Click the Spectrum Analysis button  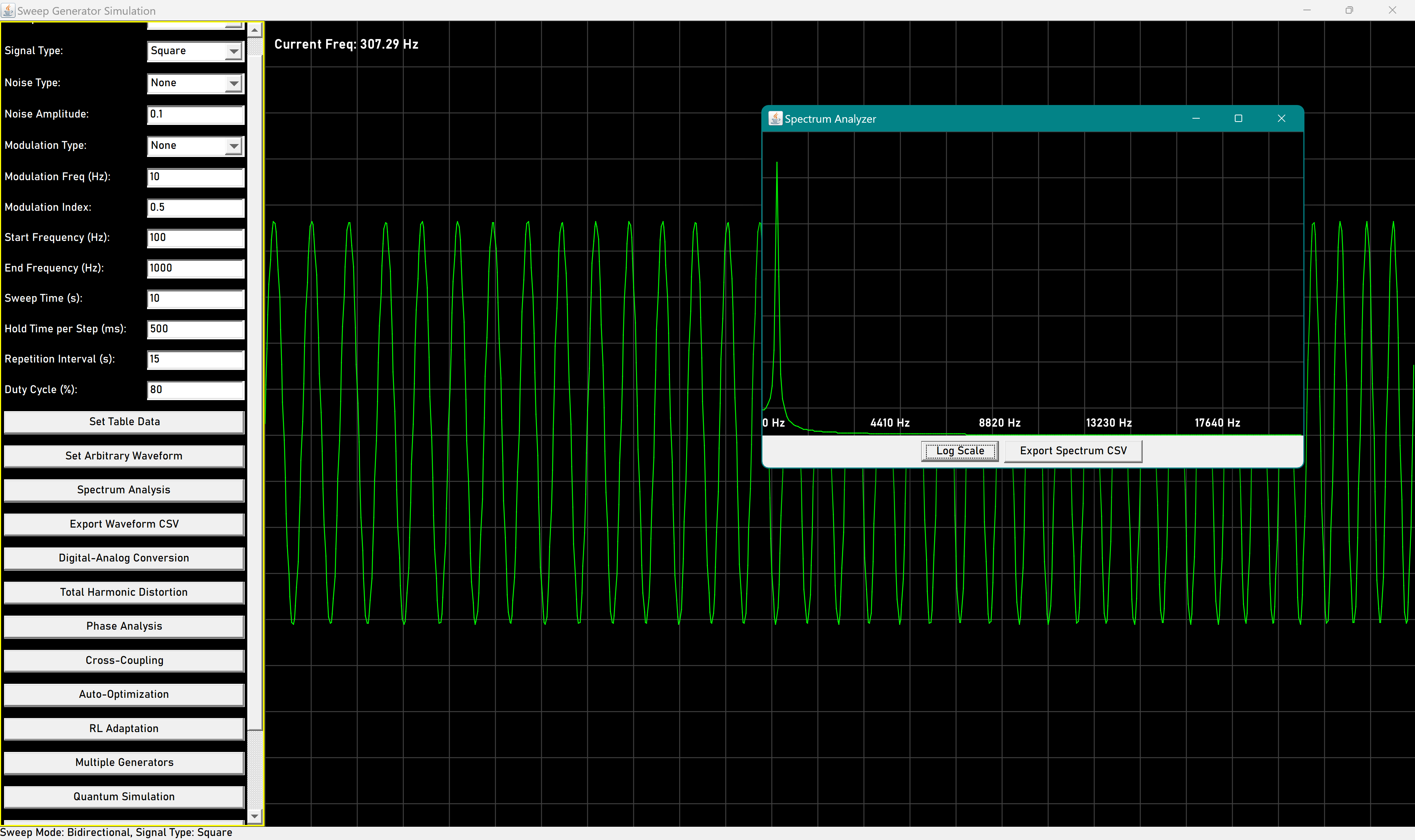[123, 490]
